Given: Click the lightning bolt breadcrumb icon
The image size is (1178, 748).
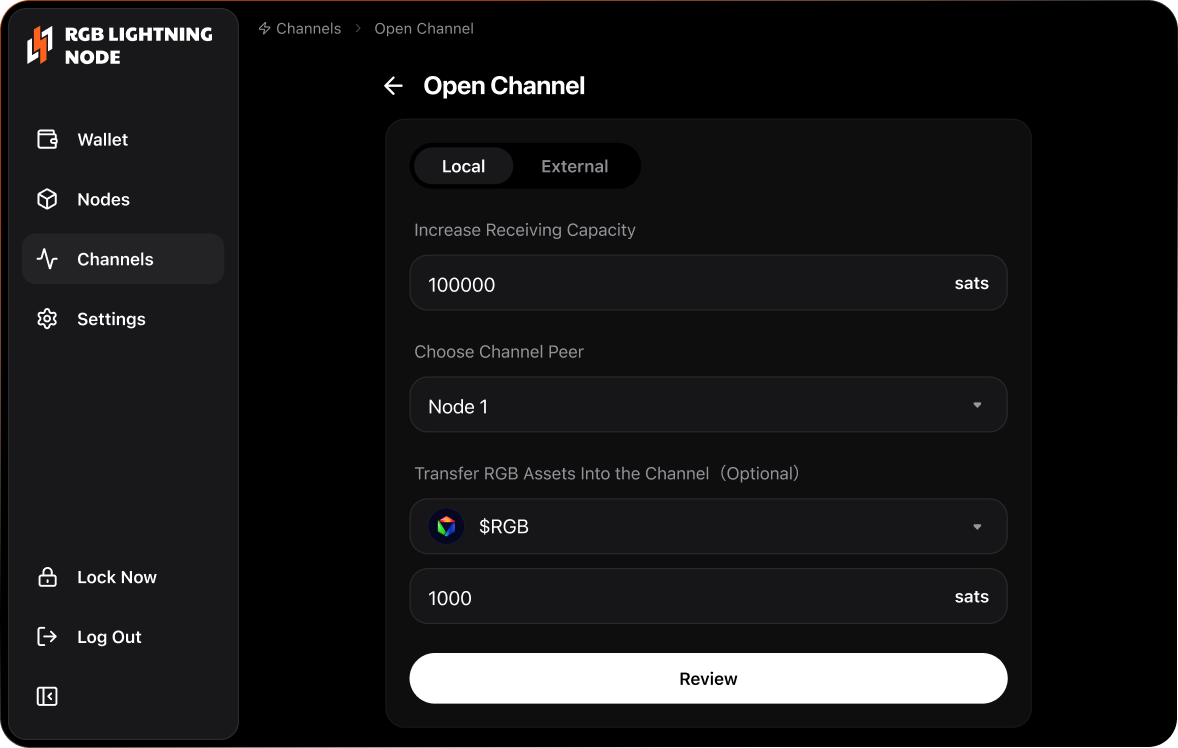Looking at the screenshot, I should point(264,29).
